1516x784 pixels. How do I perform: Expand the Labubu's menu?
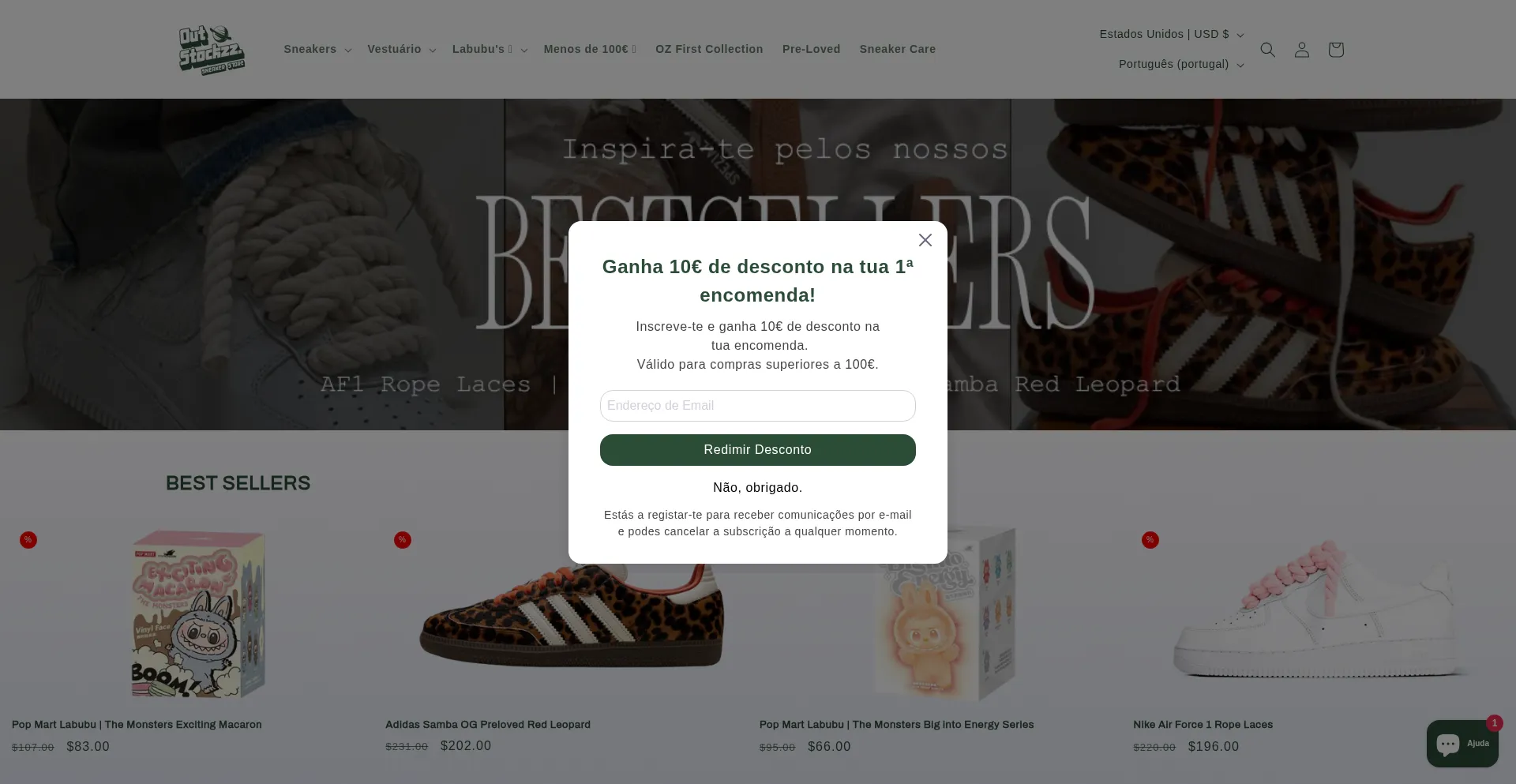coord(490,49)
